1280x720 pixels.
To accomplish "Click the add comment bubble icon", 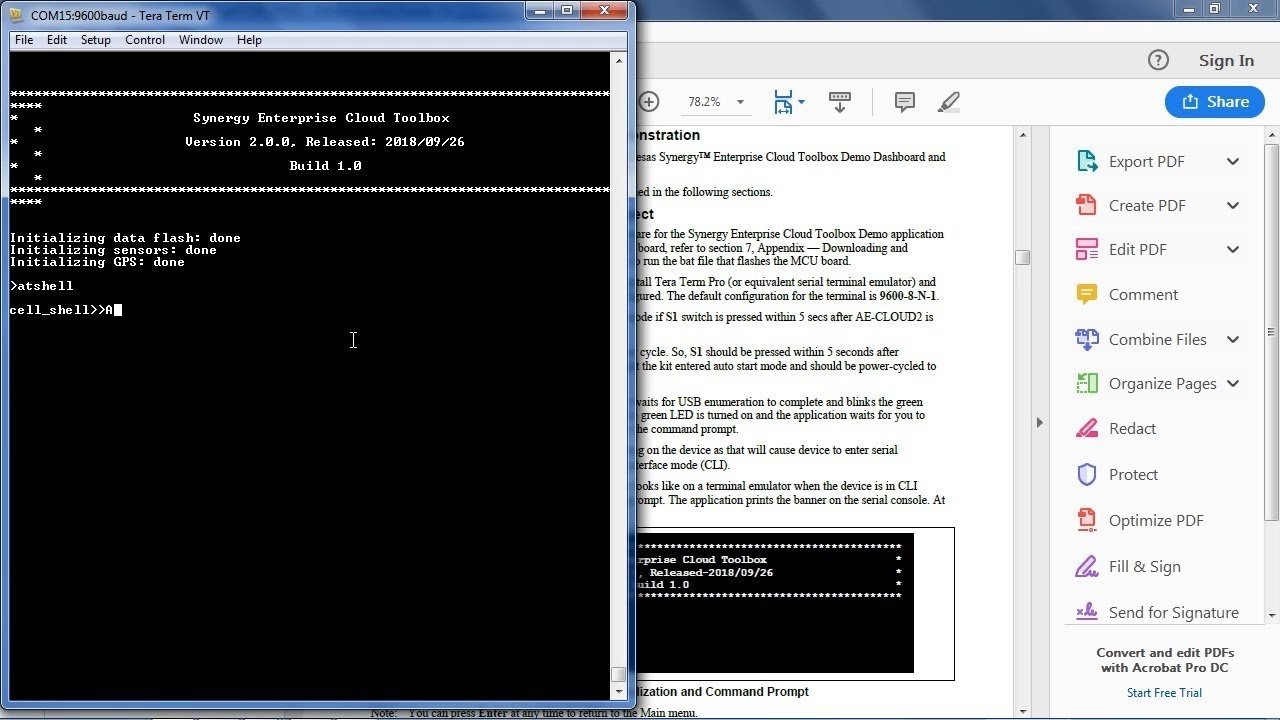I will click(905, 102).
